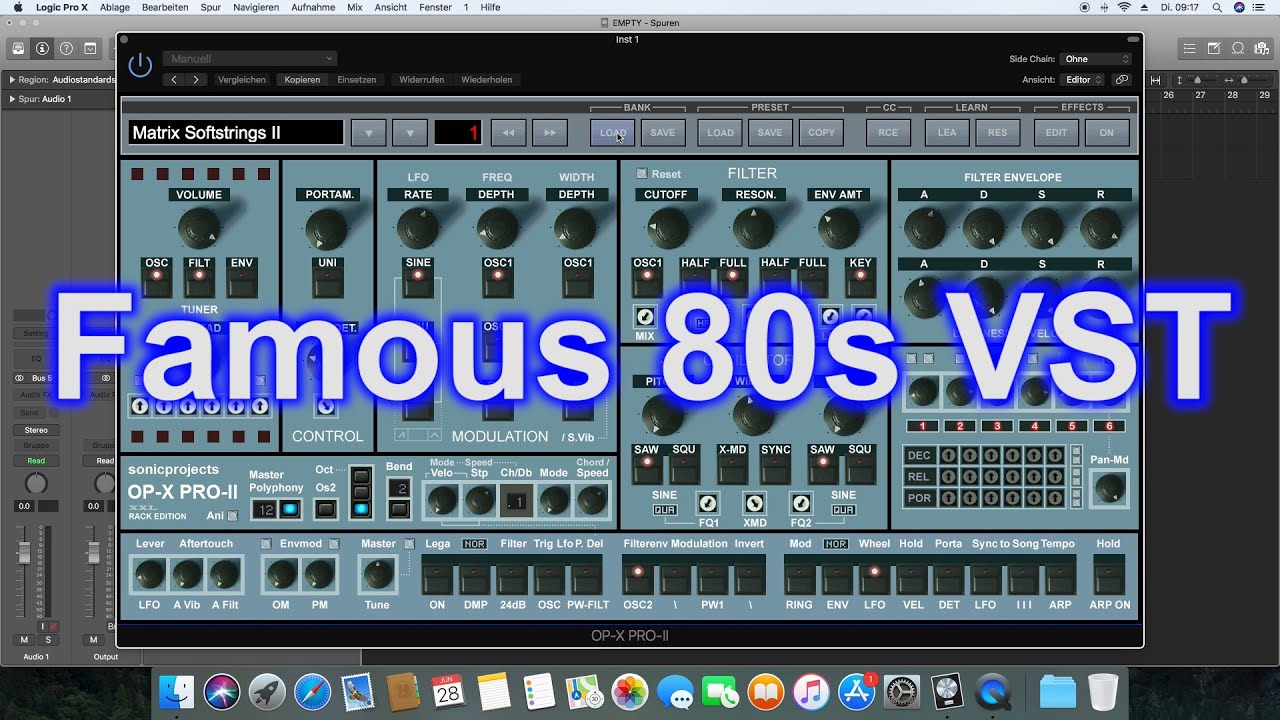The image size is (1280, 720).
Task: Open the quick help question icon
Action: click(x=66, y=48)
